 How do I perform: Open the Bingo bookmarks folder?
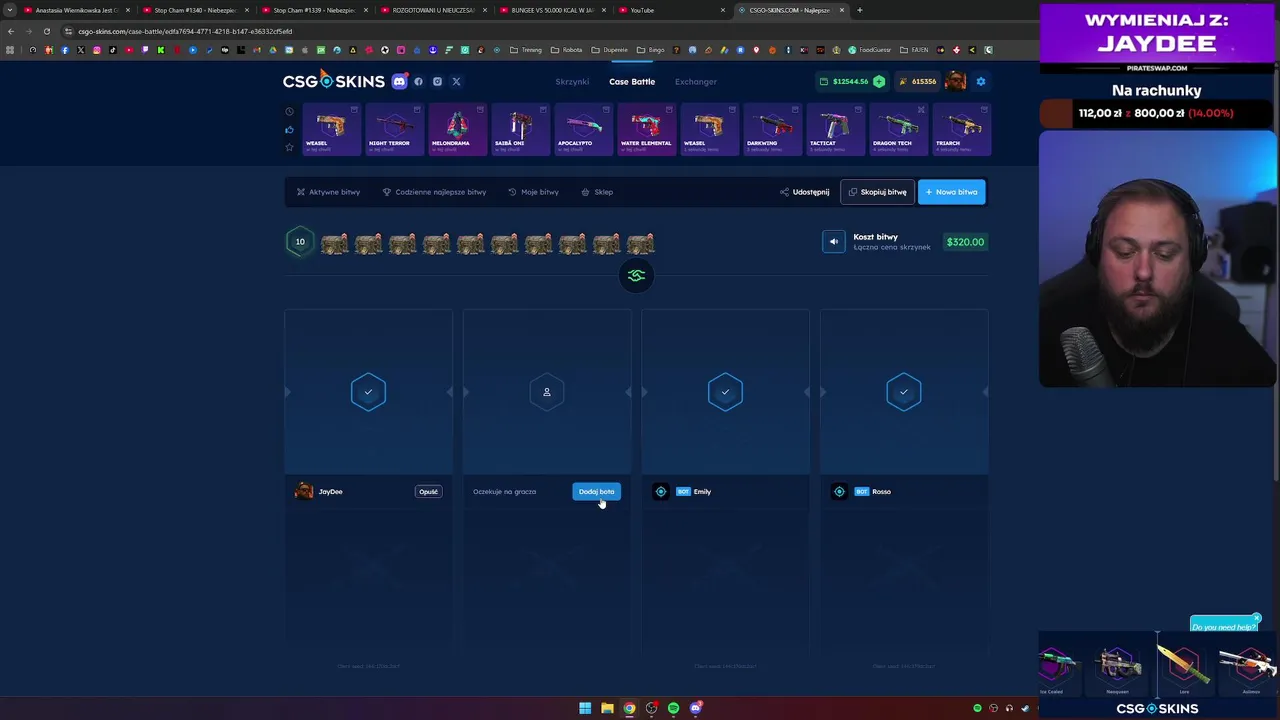[651, 50]
